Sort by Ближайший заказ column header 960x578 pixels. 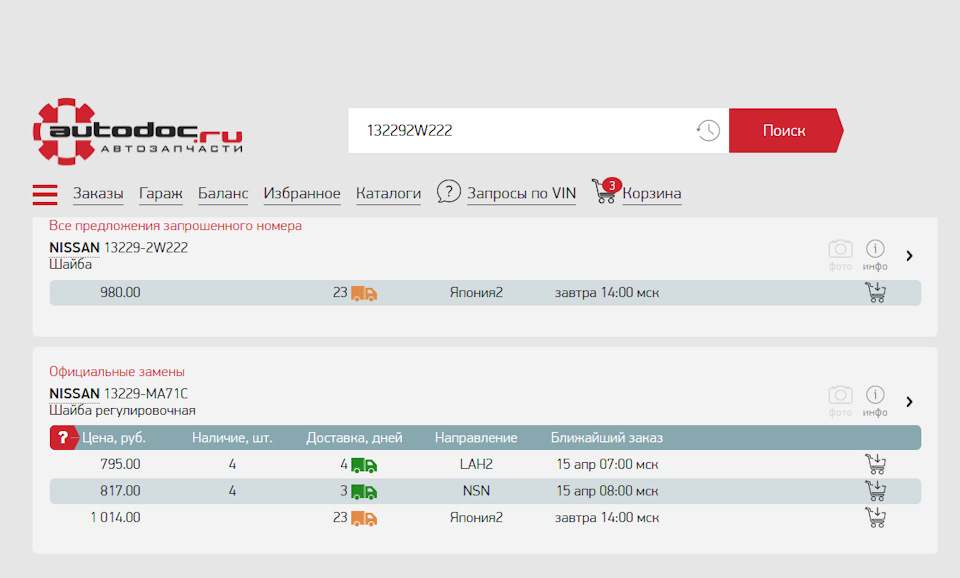(607, 438)
